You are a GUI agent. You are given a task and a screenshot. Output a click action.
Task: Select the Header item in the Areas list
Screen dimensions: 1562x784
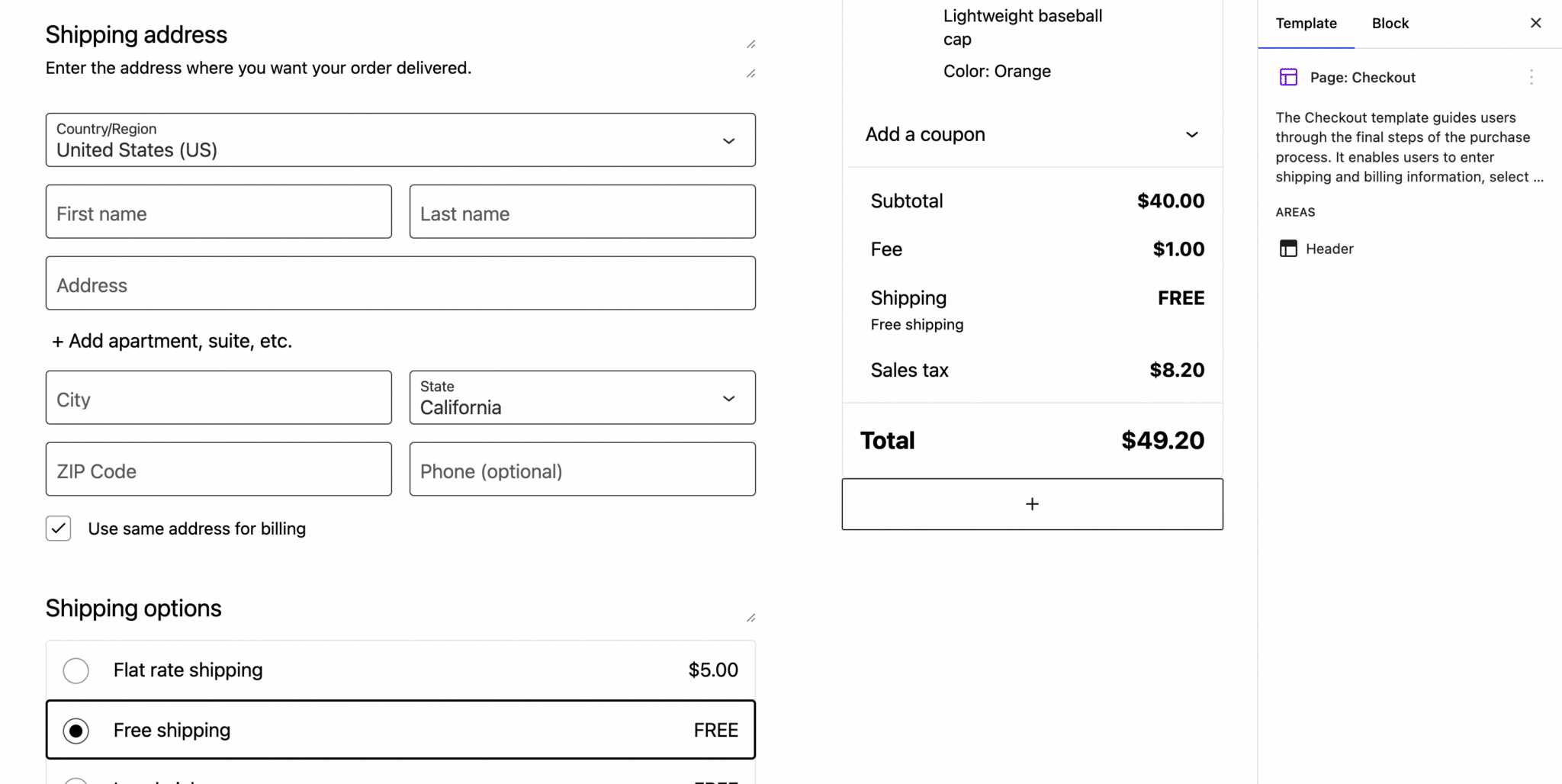point(1330,248)
